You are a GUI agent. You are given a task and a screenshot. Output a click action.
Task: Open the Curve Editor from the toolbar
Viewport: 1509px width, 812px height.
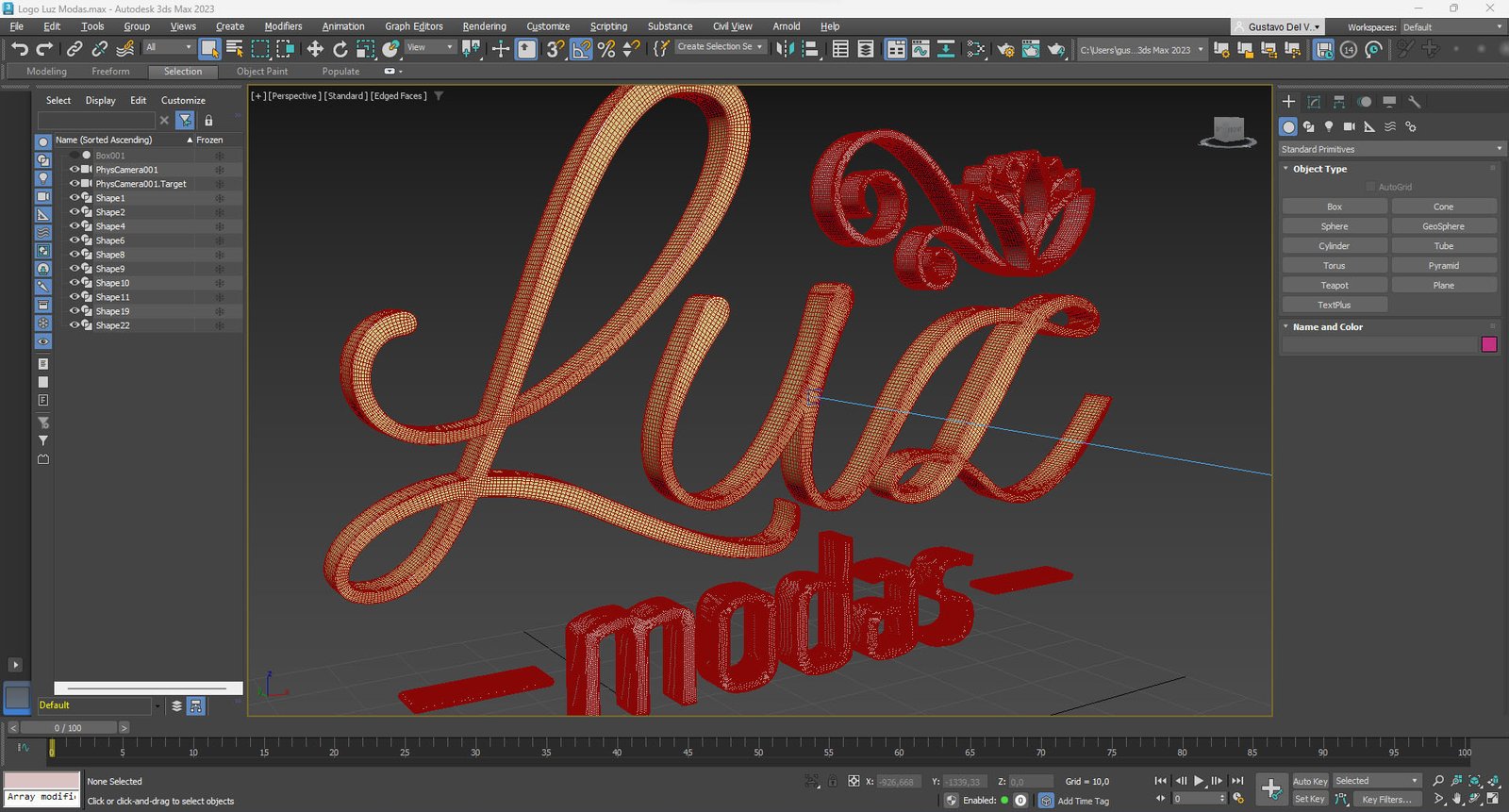920,49
